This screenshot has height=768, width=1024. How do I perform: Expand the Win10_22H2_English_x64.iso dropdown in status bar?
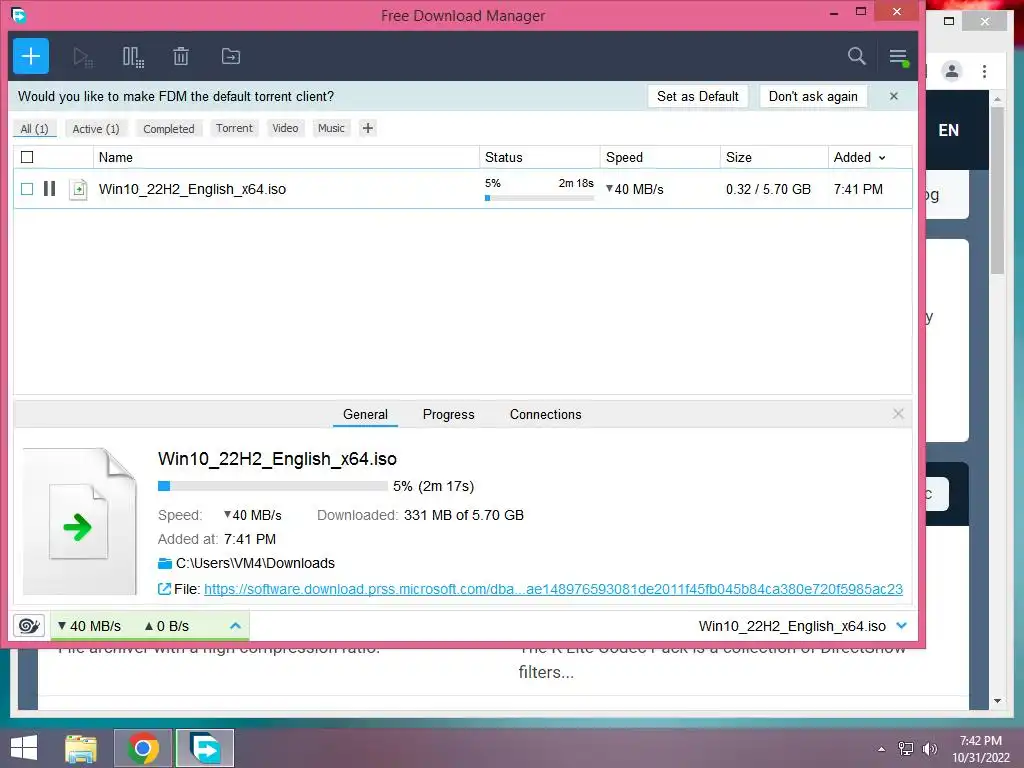click(902, 626)
